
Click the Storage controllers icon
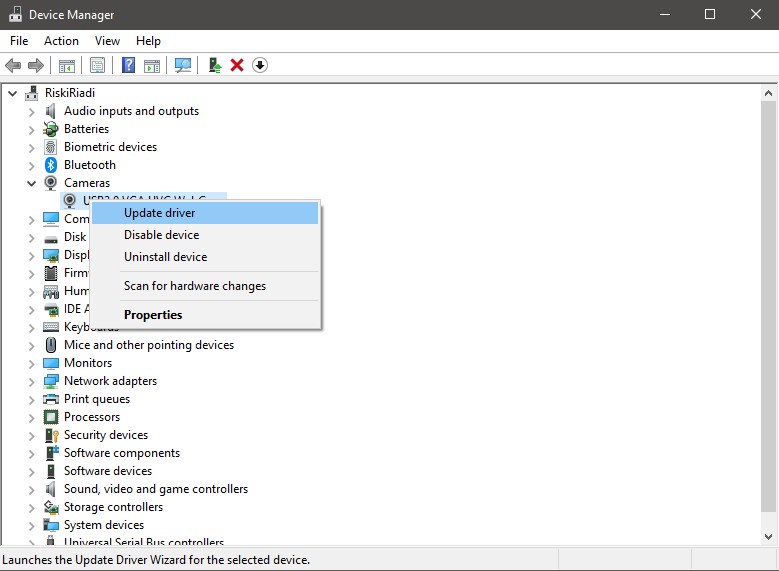[51, 507]
